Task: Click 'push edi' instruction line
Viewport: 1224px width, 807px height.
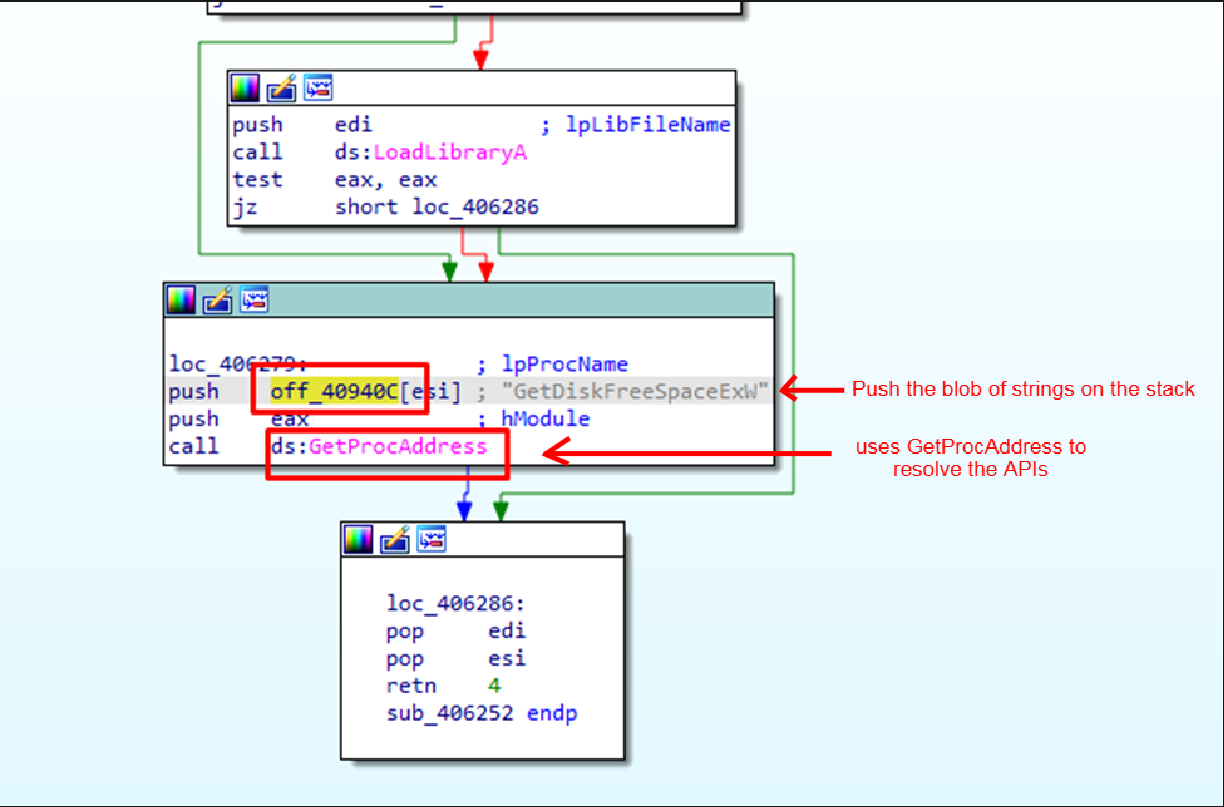Action: tap(302, 125)
